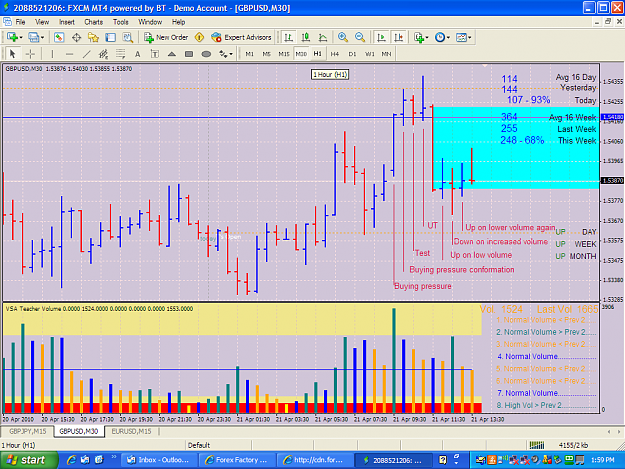Select the Vertical Line tool
This screenshot has width=625, height=469.
coord(52,54)
